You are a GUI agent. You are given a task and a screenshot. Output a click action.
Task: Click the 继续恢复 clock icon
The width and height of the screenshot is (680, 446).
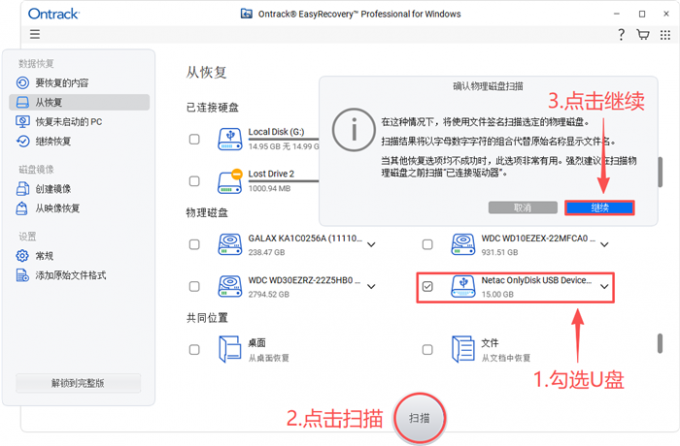[x=23, y=141]
